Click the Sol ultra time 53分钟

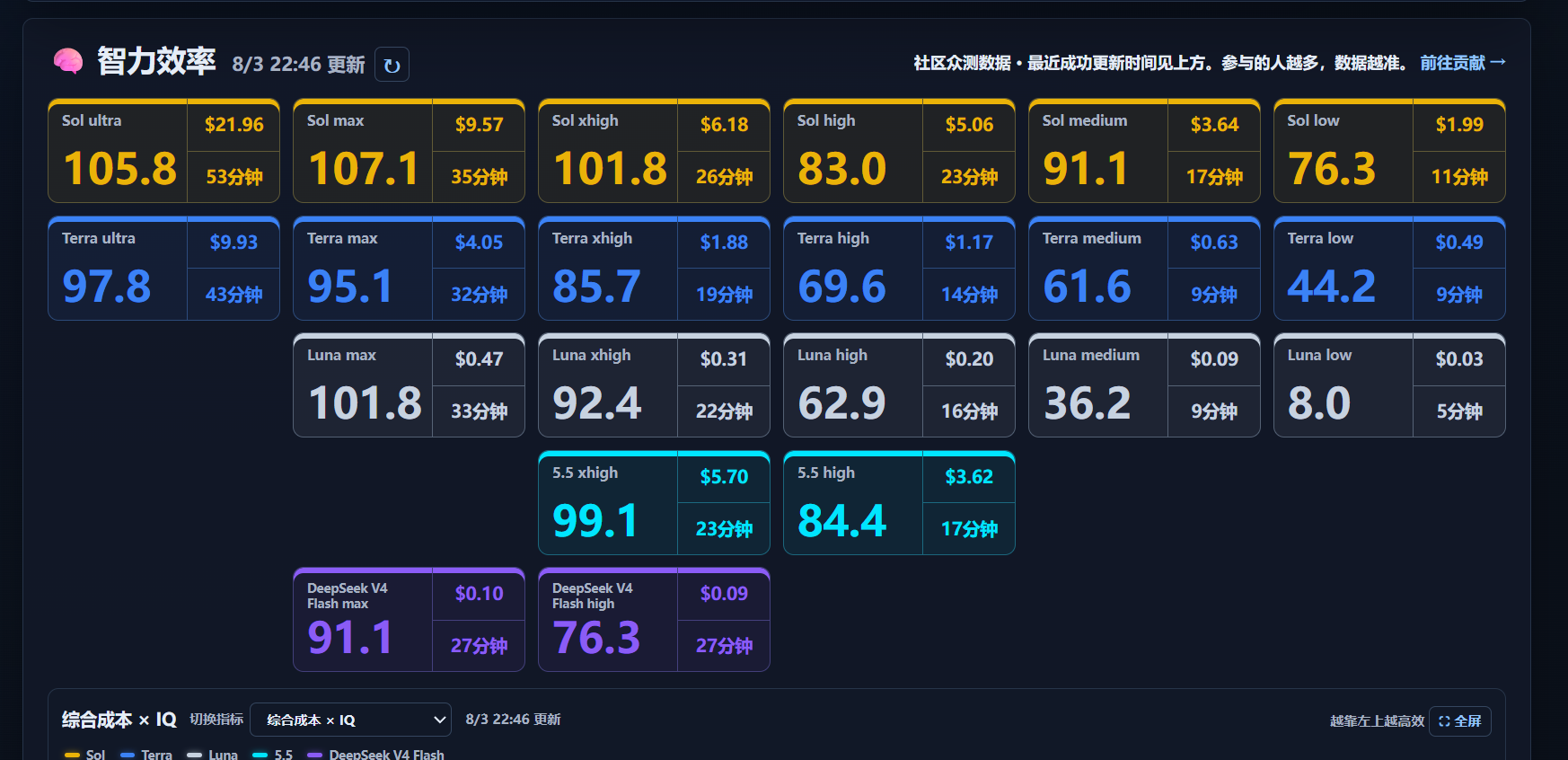click(234, 177)
